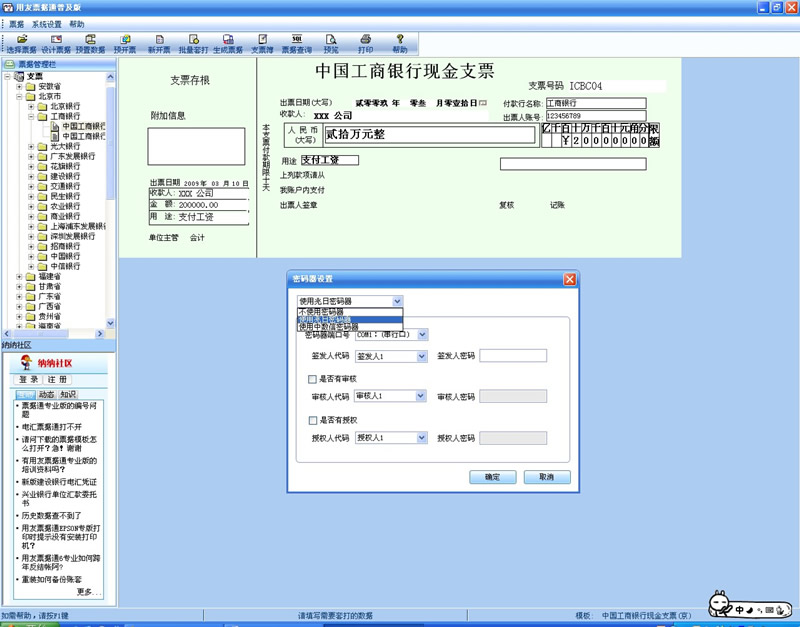Click the second 中国工商银行 document icon in tree
Screen dimensions: 800x627
click(55, 136)
